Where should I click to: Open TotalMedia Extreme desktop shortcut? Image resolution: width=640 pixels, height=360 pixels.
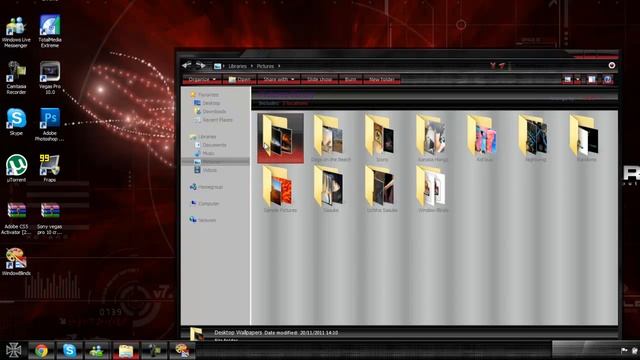tap(50, 32)
